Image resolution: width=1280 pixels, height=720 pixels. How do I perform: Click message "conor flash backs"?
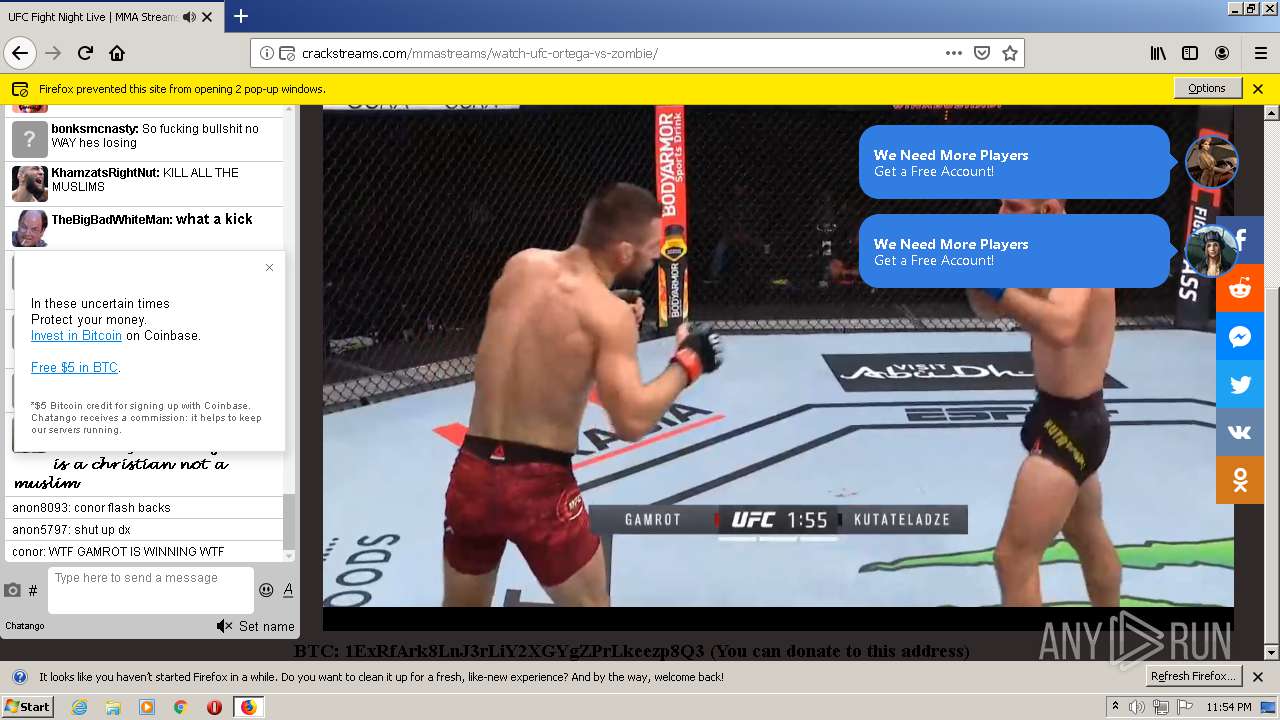[122, 508]
